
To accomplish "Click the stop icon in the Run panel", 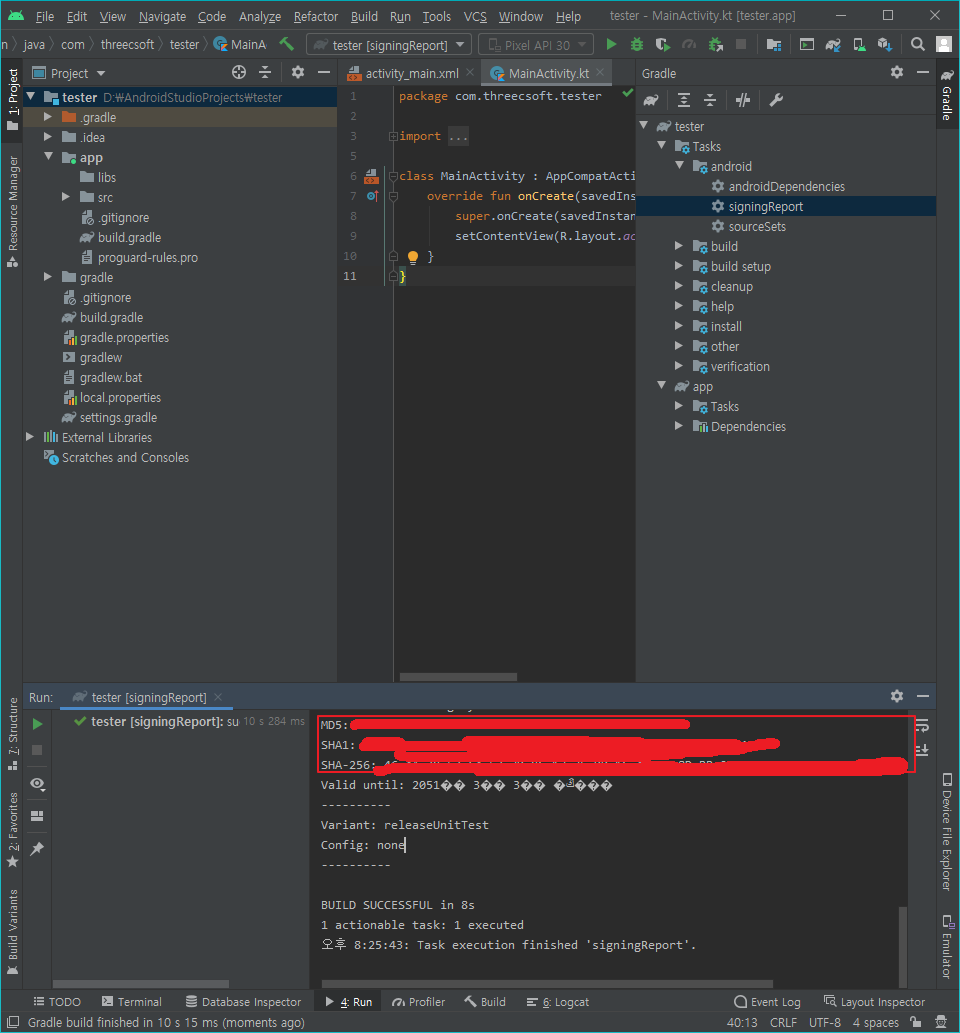I will point(38,750).
